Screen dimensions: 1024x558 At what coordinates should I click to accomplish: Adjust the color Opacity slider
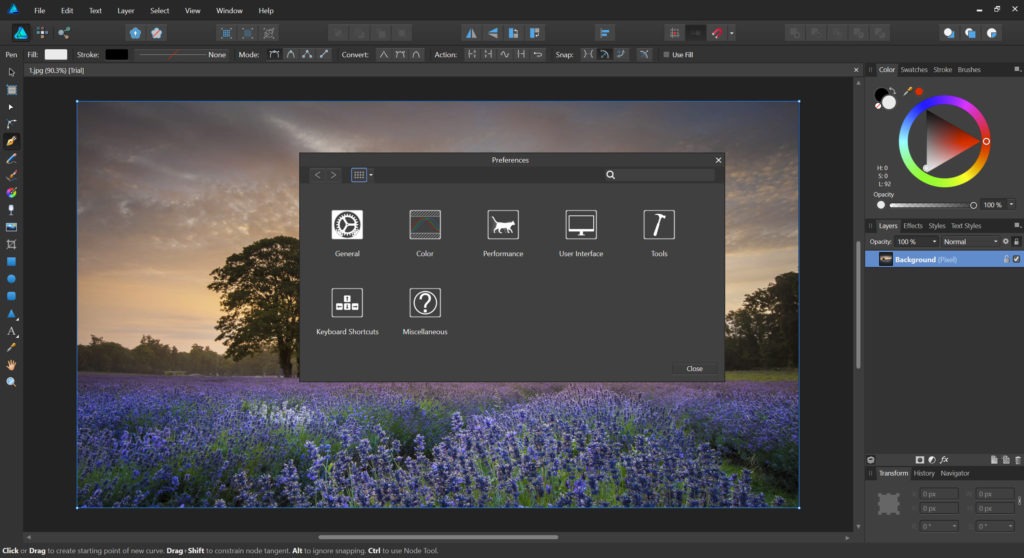pos(931,205)
